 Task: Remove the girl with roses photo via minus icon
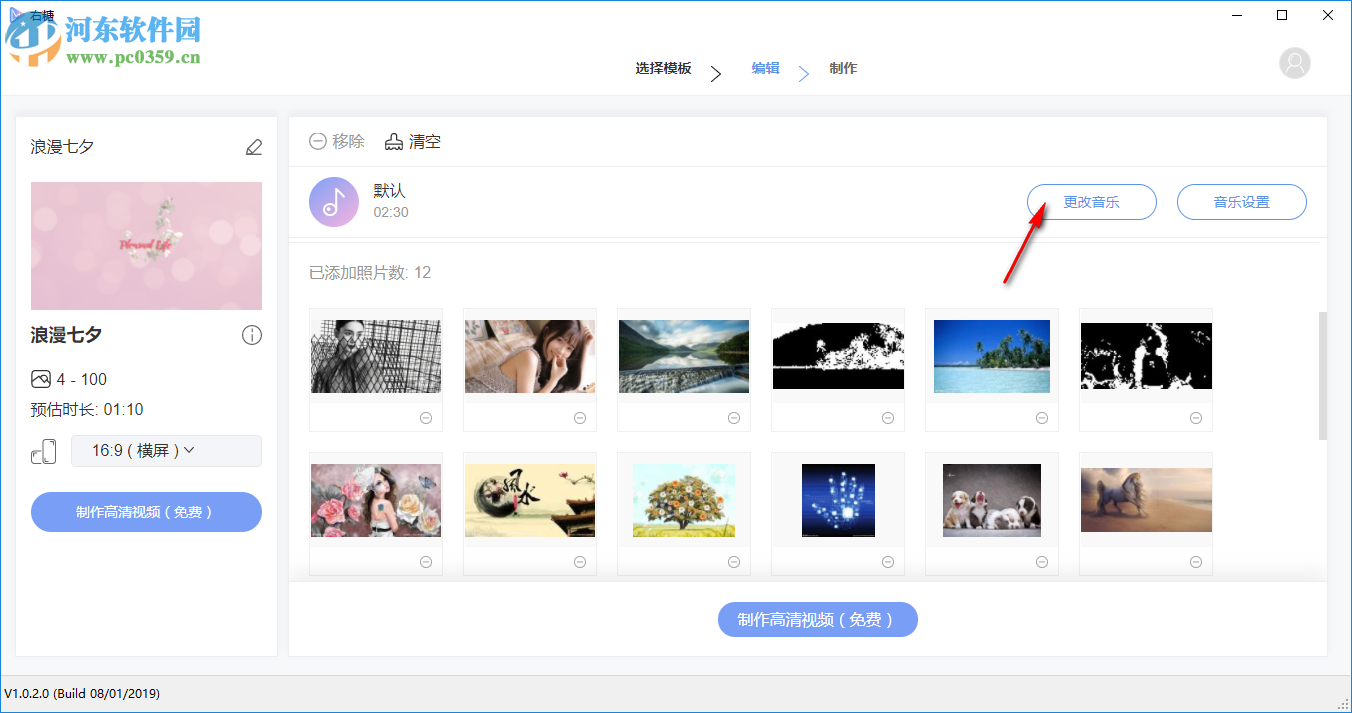click(x=426, y=563)
